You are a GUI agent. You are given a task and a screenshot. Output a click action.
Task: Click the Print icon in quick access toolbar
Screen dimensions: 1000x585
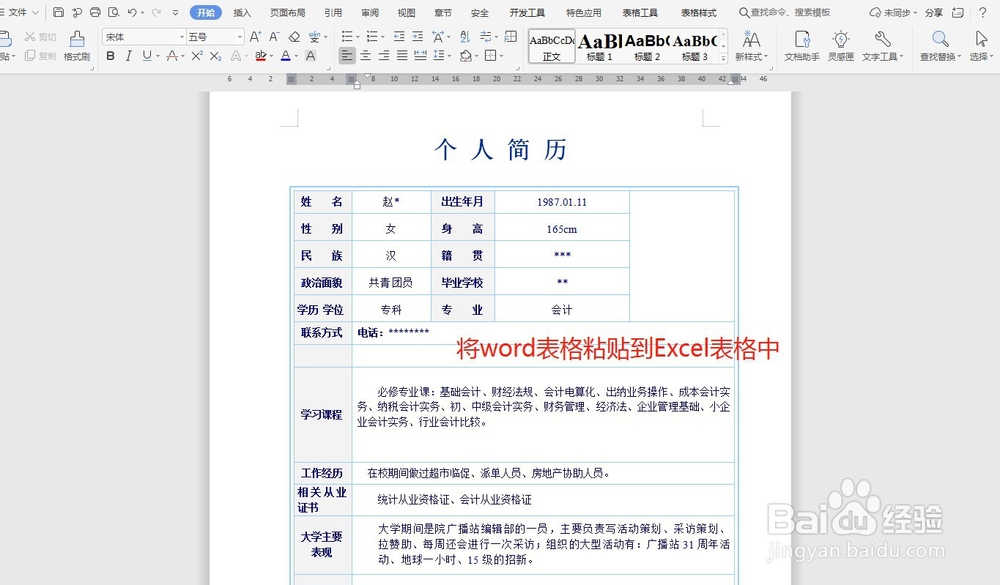(x=95, y=12)
